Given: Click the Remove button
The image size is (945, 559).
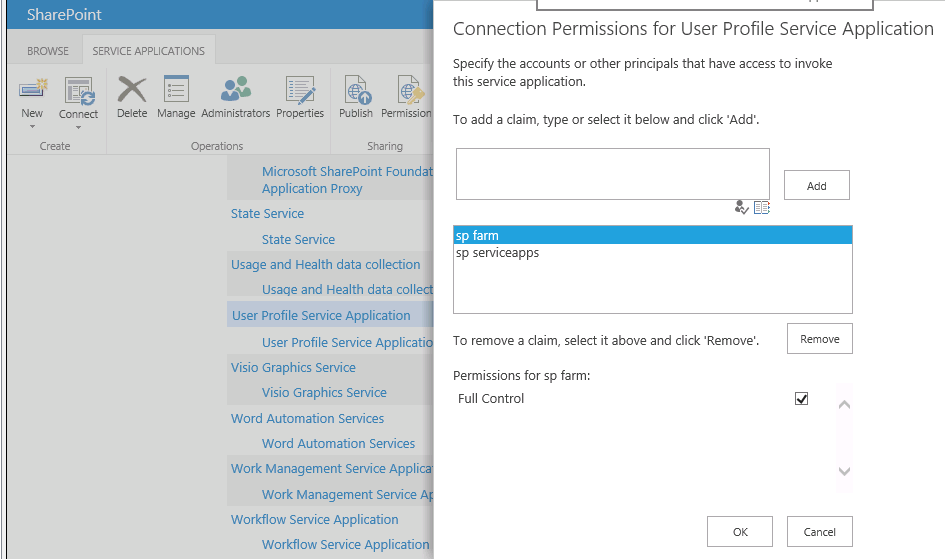Looking at the screenshot, I should coord(820,339).
